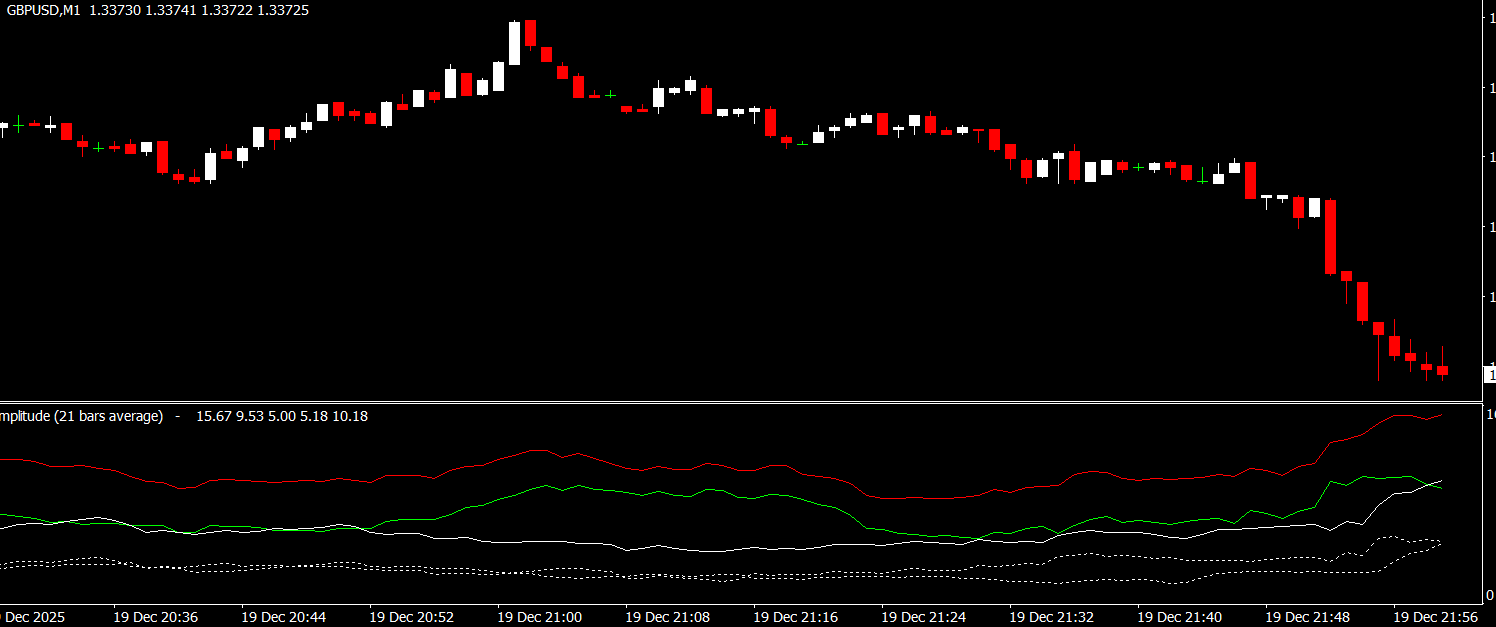The image size is (1496, 627).
Task: Click the current price marker on price scale
Action: (x=1490, y=375)
